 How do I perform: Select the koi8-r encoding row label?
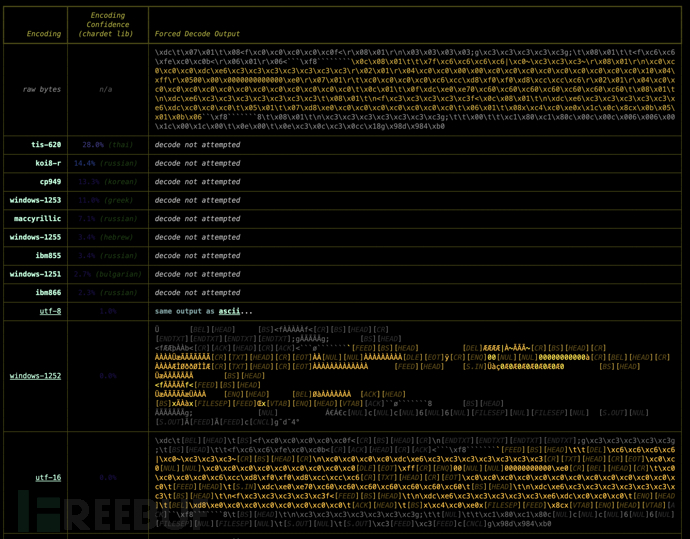49,162
